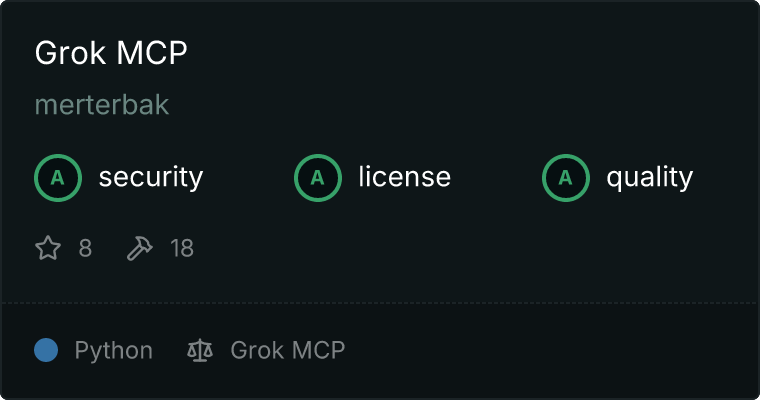The width and height of the screenshot is (760, 400).
Task: Click the license label text
Action: (405, 176)
